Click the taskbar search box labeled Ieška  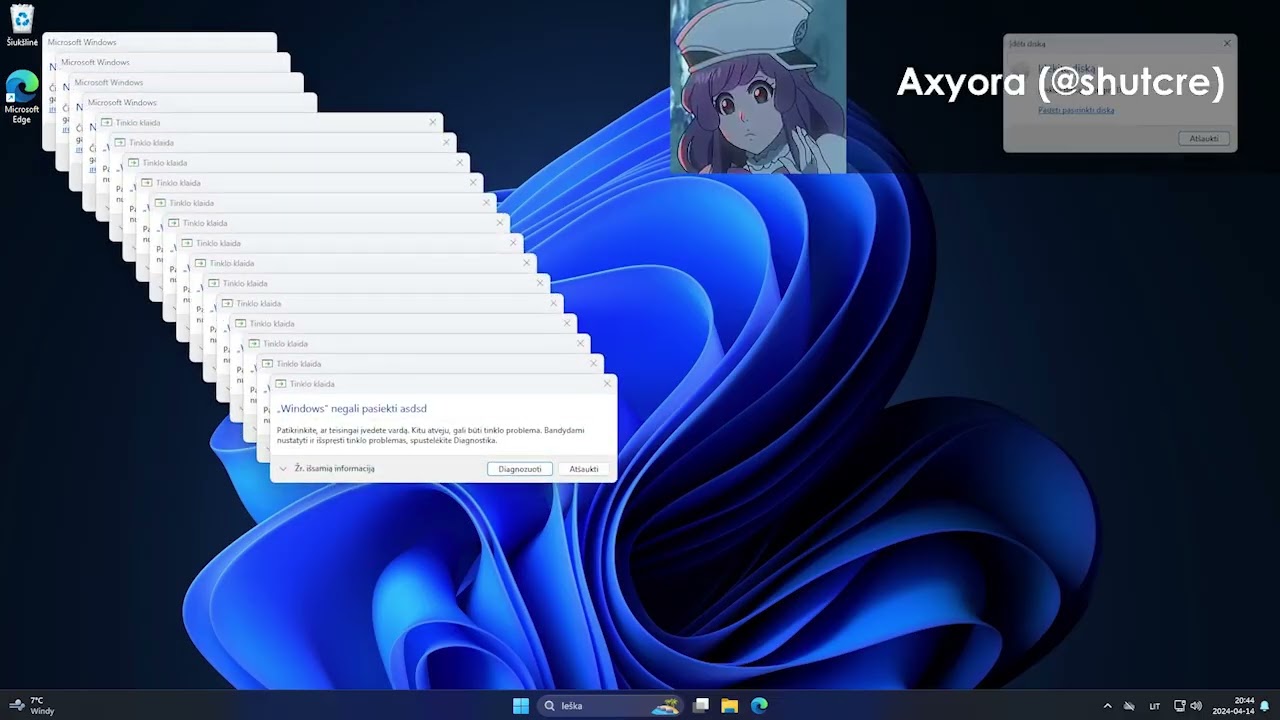click(x=611, y=706)
